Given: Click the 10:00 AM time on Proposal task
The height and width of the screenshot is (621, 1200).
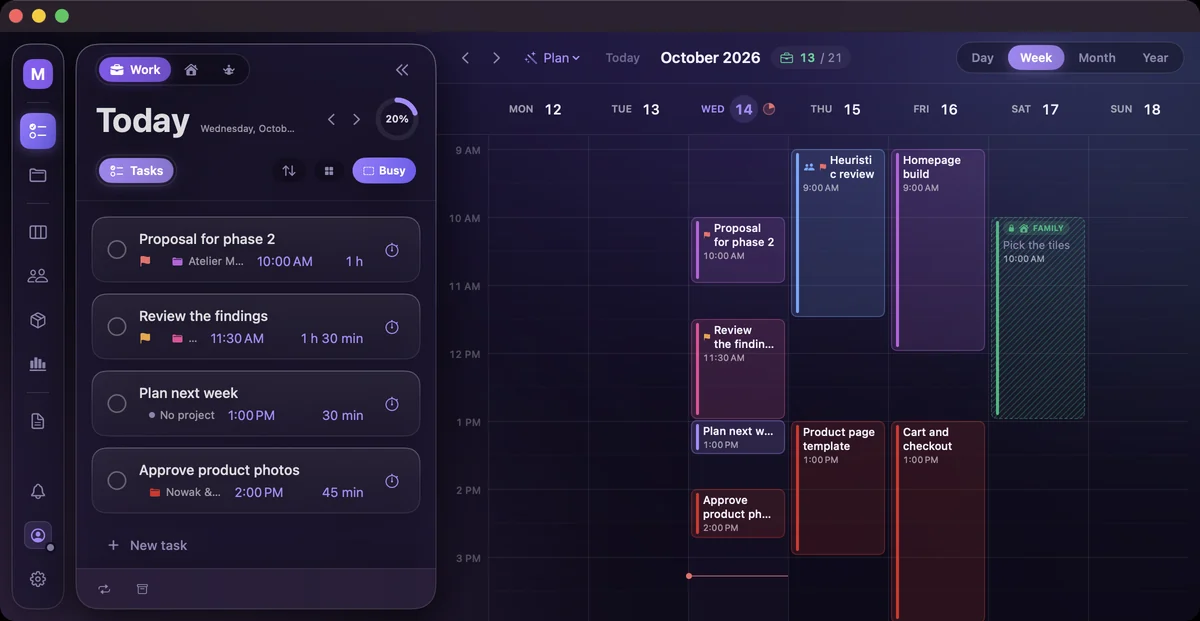Looking at the screenshot, I should click(x=285, y=261).
